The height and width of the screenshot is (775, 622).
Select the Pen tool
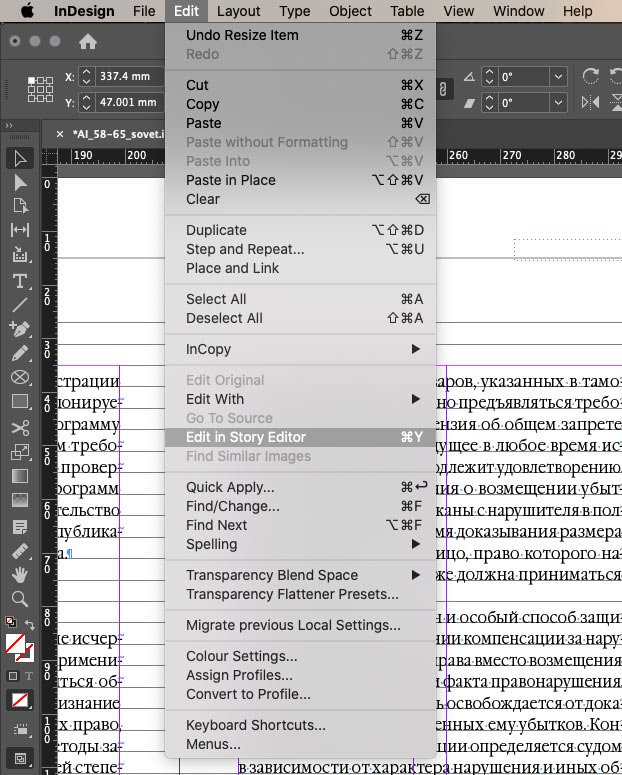[20, 329]
